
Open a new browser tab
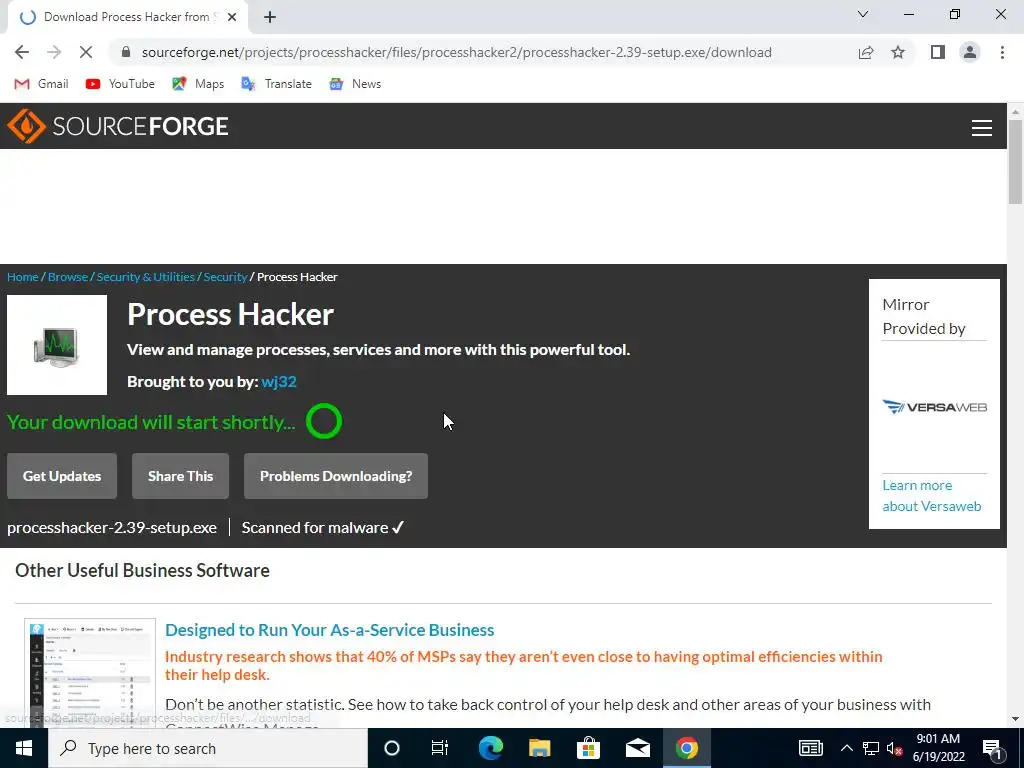click(x=270, y=17)
